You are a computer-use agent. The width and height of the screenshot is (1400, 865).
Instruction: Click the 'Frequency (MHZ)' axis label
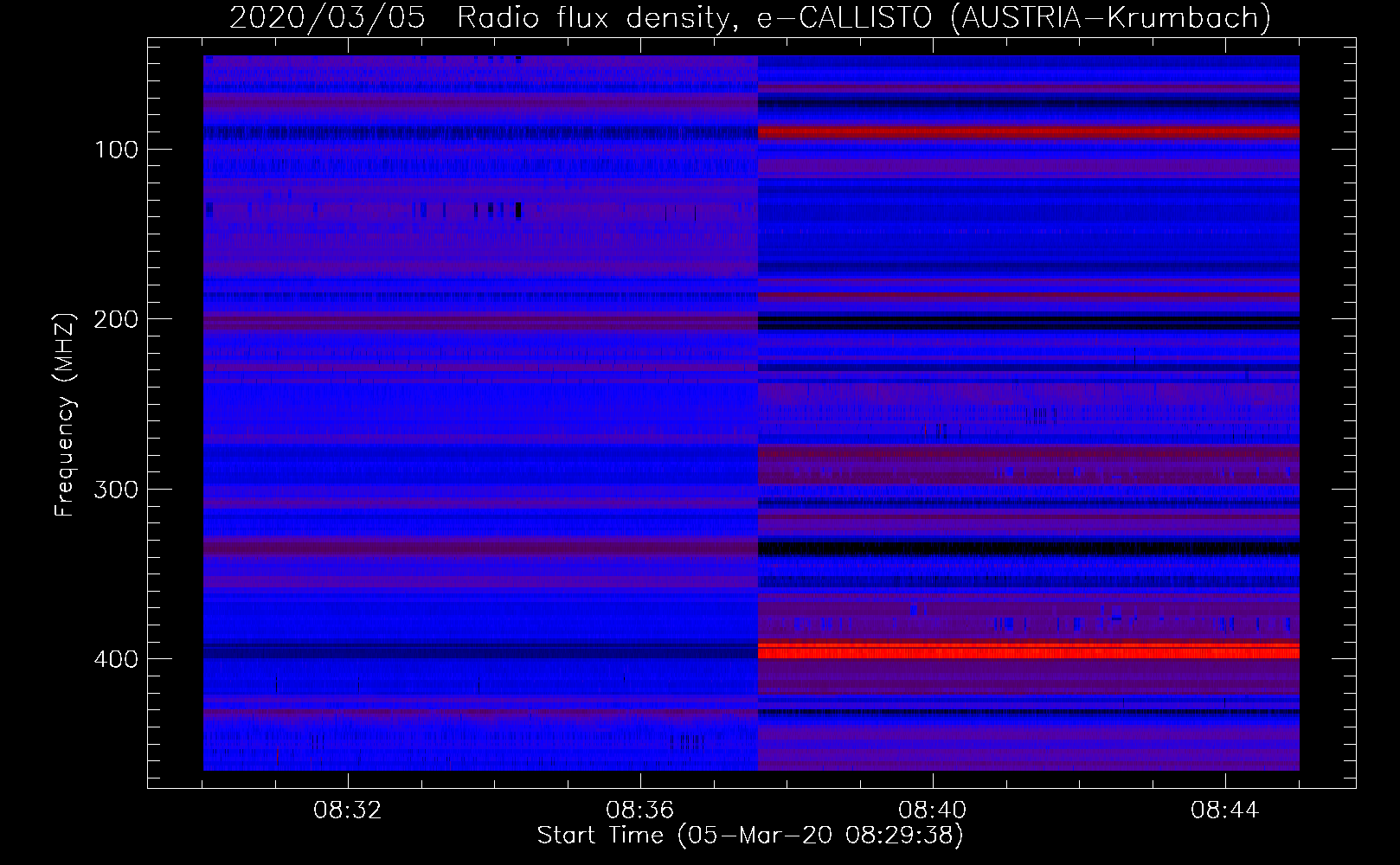click(x=65, y=414)
